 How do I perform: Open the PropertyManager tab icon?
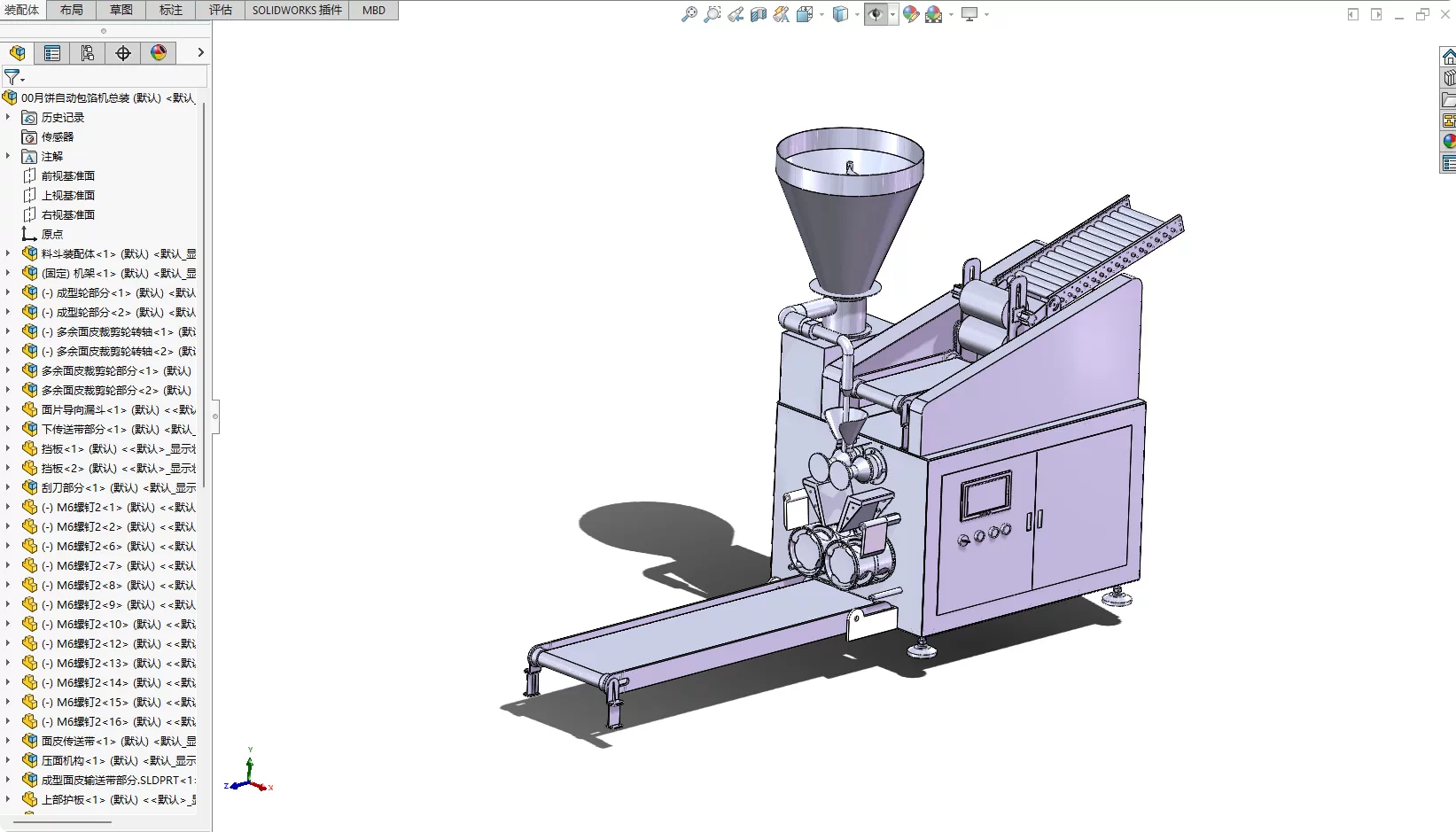52,53
